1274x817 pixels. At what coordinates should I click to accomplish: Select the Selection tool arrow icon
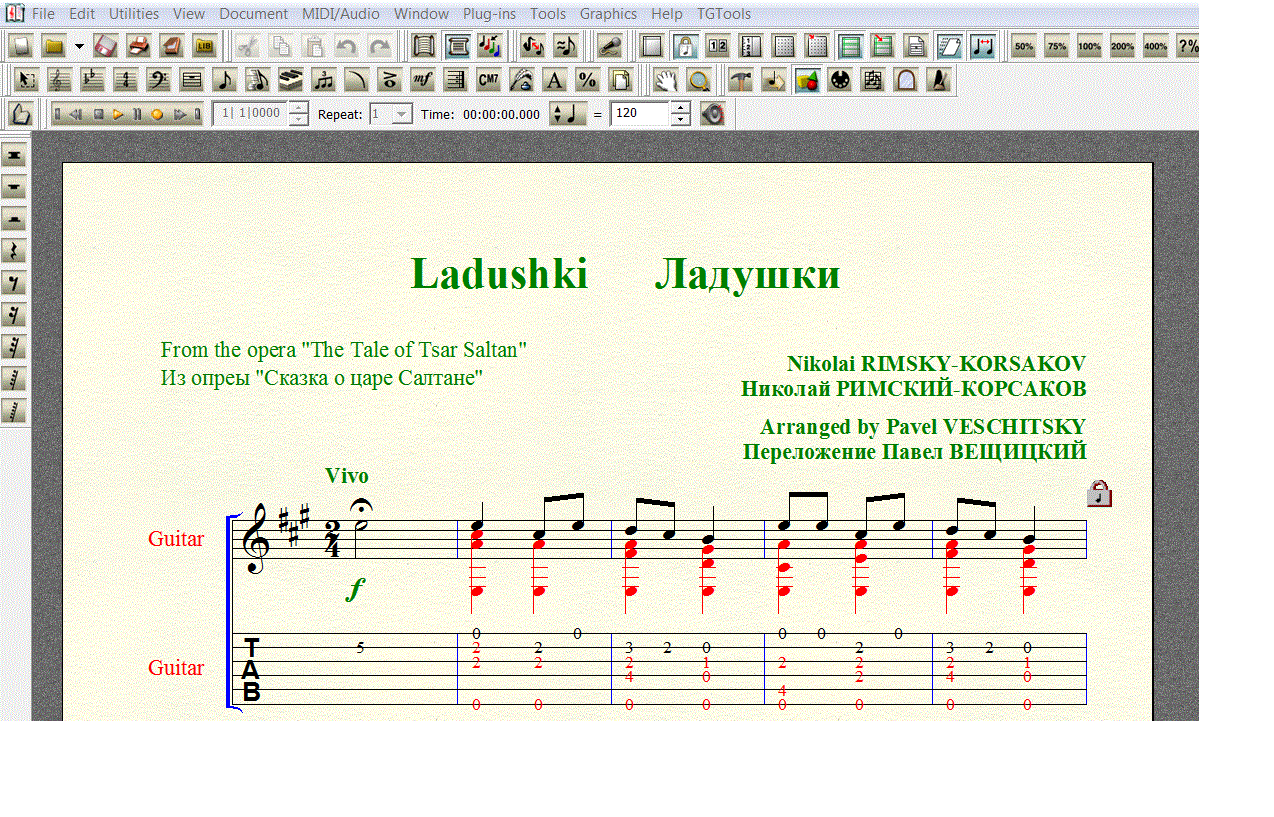27,80
